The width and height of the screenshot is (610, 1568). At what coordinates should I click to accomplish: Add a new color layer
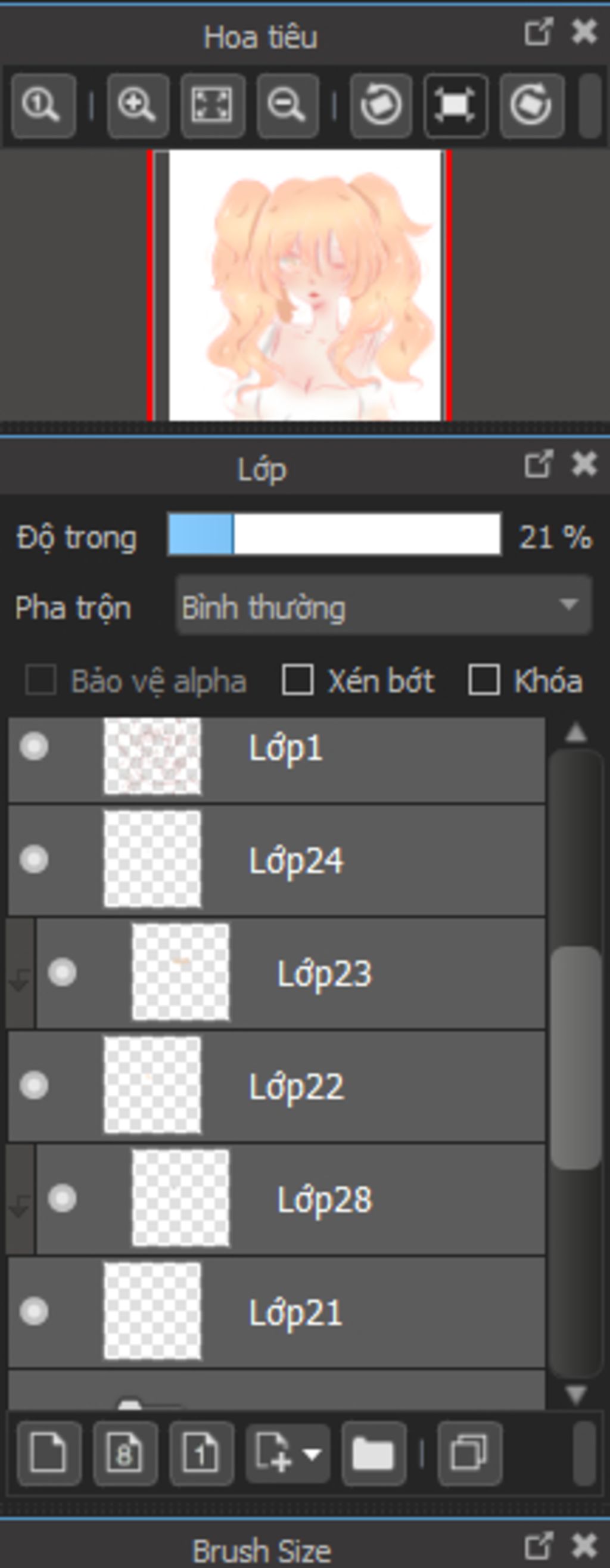[x=49, y=1454]
